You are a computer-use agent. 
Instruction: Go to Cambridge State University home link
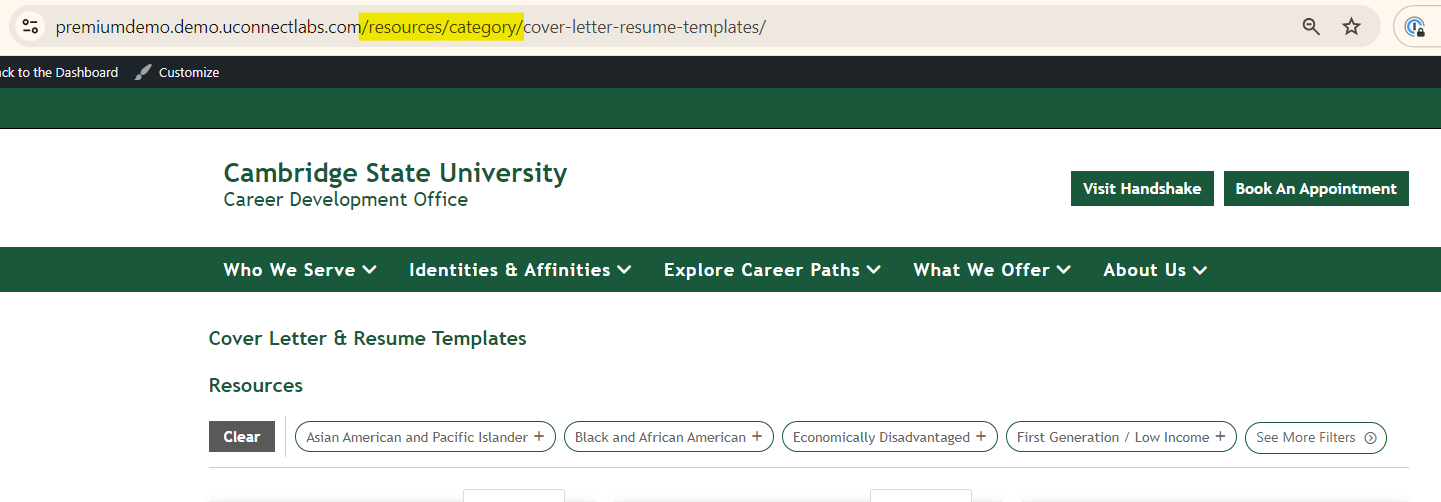pos(395,173)
